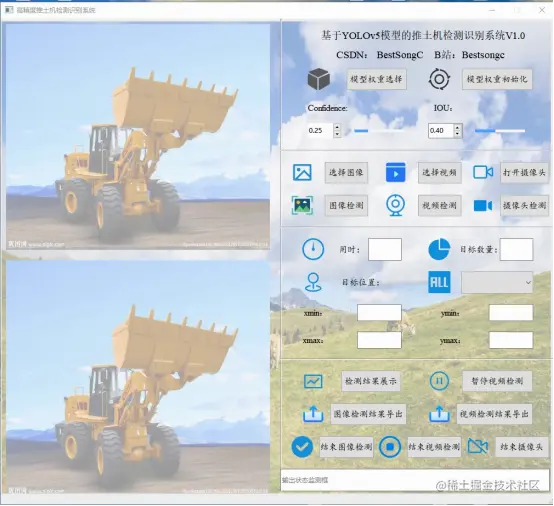
Task: Click the ymax input field
Action: [x=511, y=340]
